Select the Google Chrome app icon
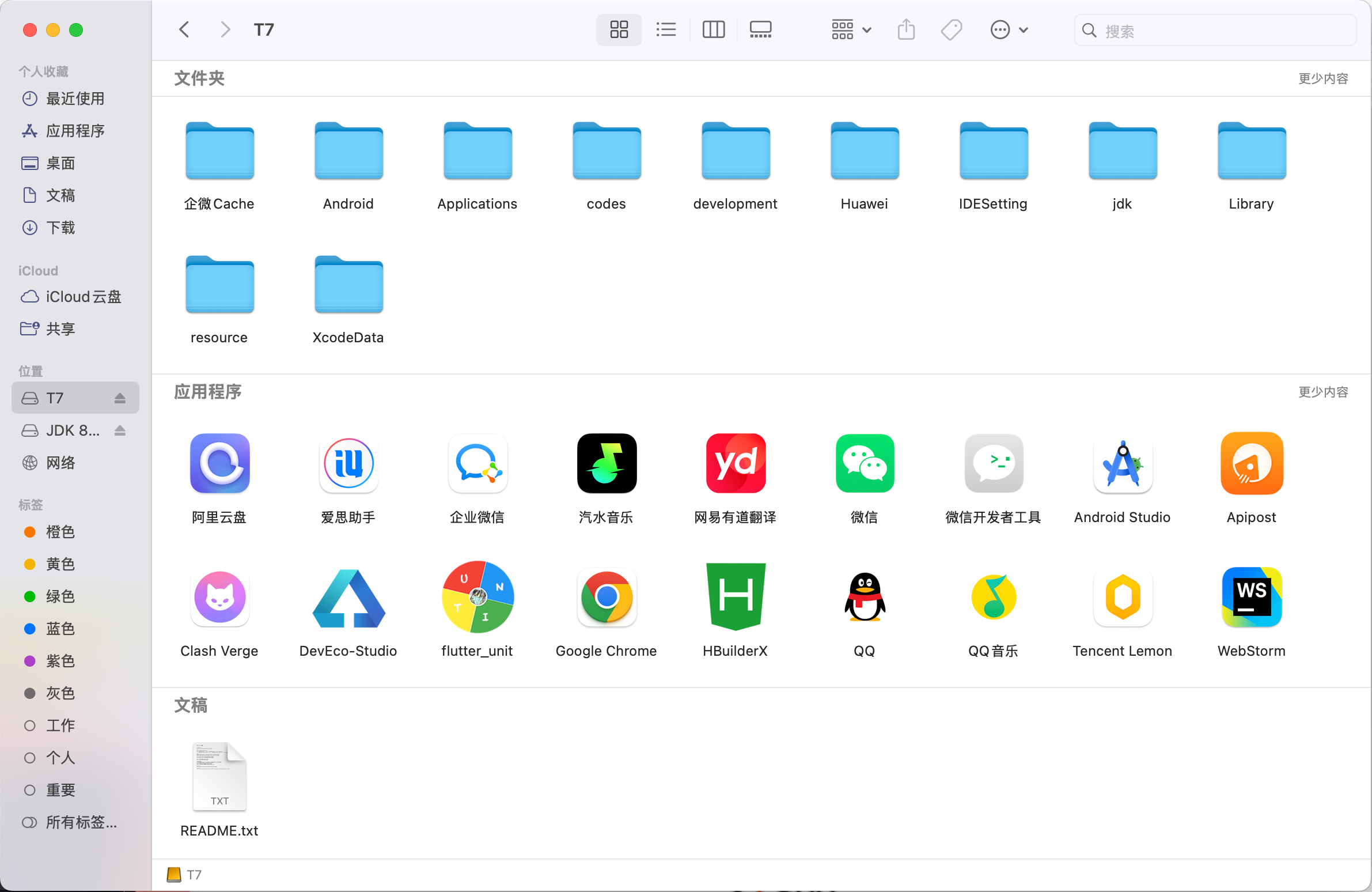1372x892 pixels. tap(606, 597)
